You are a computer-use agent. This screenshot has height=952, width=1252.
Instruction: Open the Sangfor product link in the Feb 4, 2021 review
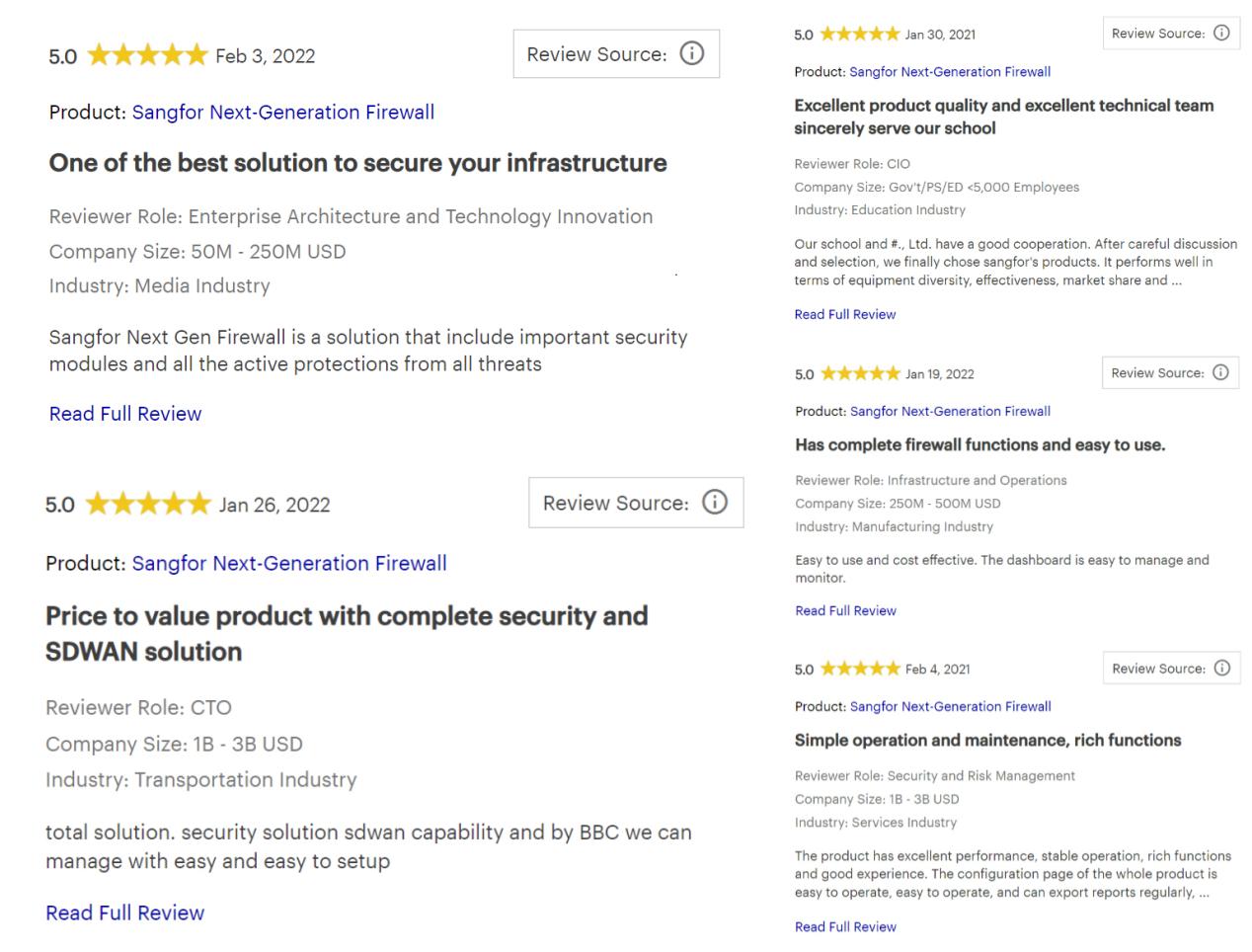[949, 706]
